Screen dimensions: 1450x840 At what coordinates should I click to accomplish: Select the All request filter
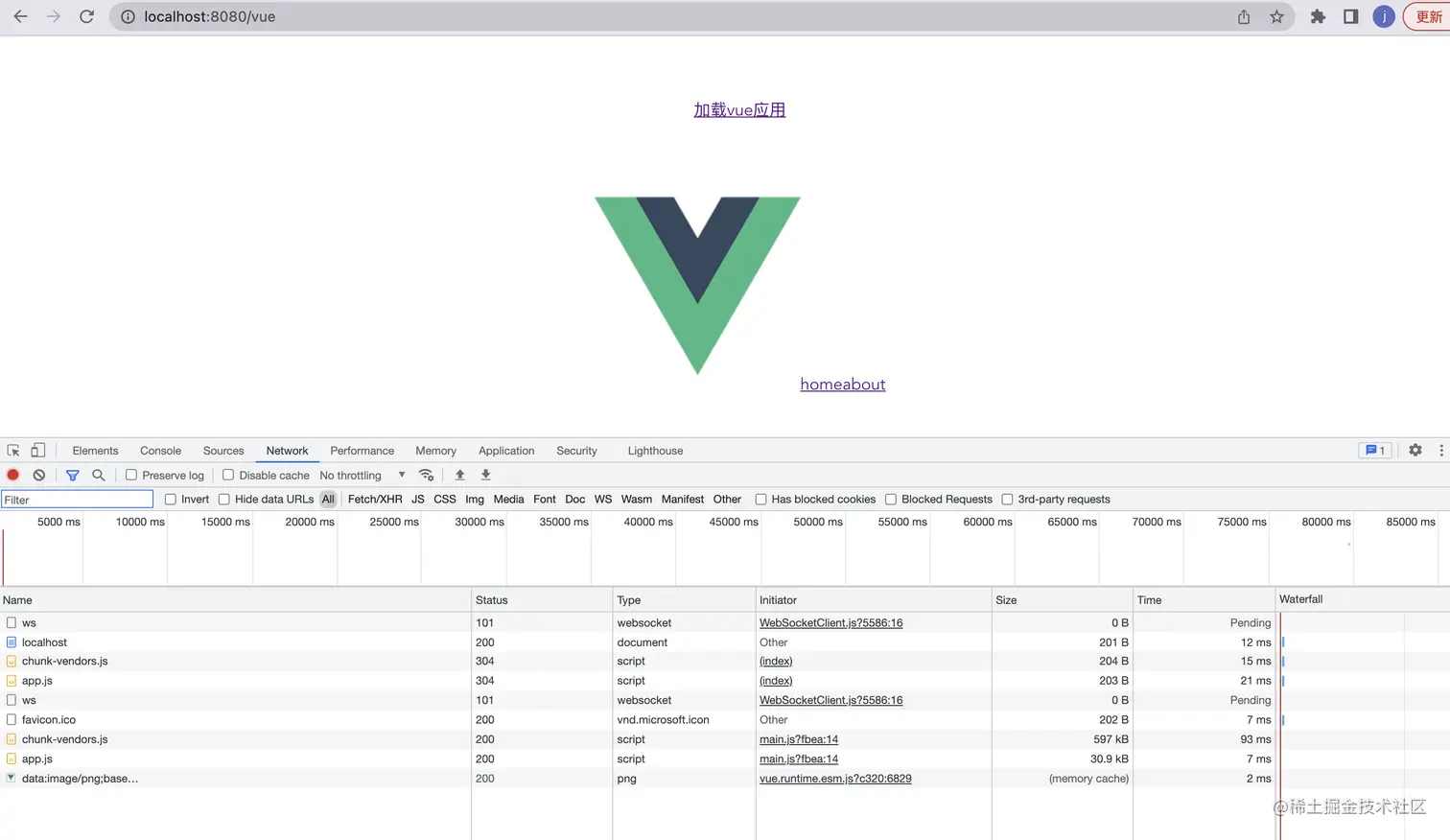(x=328, y=499)
